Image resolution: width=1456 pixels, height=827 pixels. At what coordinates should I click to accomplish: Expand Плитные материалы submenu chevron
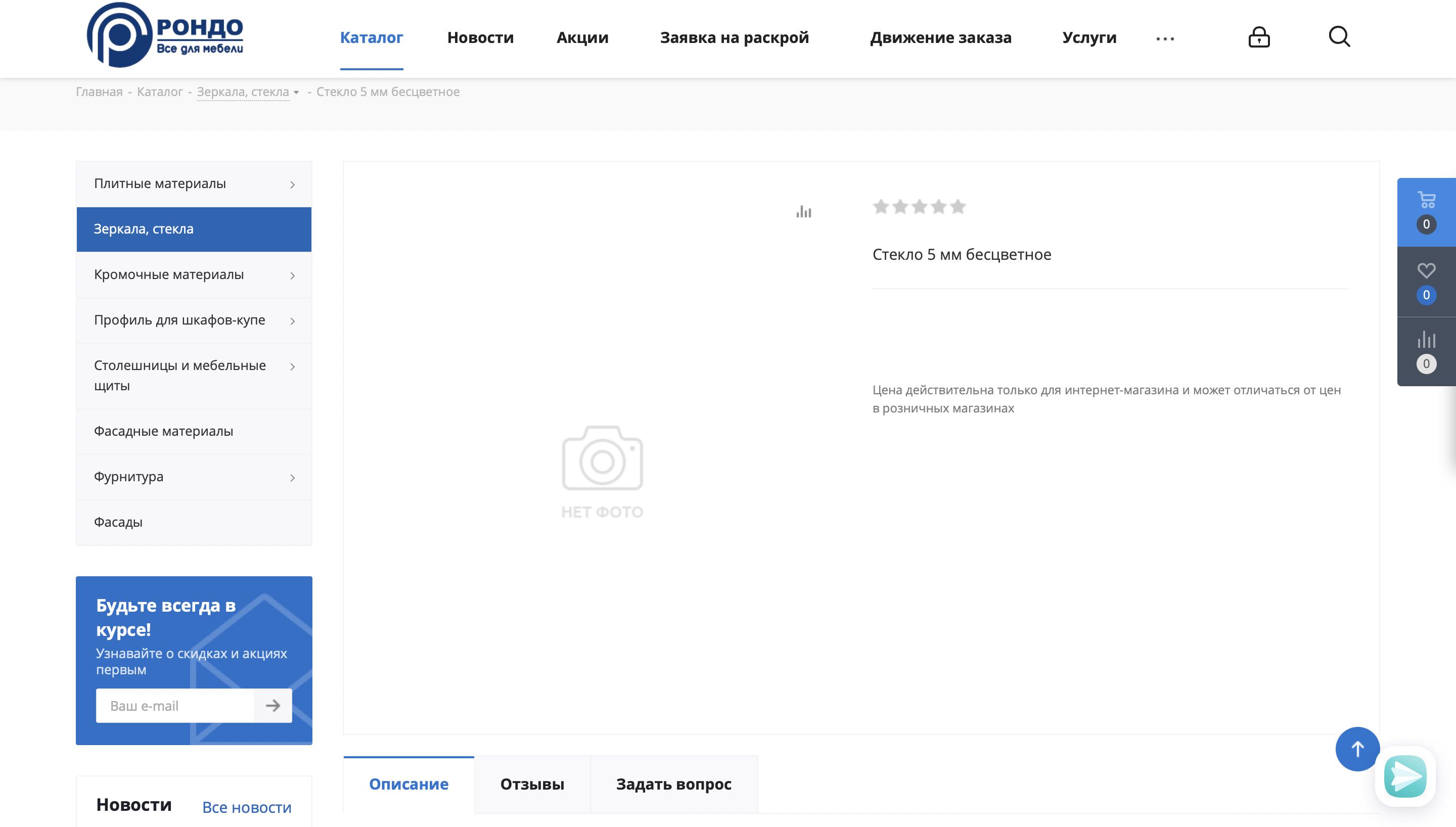(x=292, y=185)
